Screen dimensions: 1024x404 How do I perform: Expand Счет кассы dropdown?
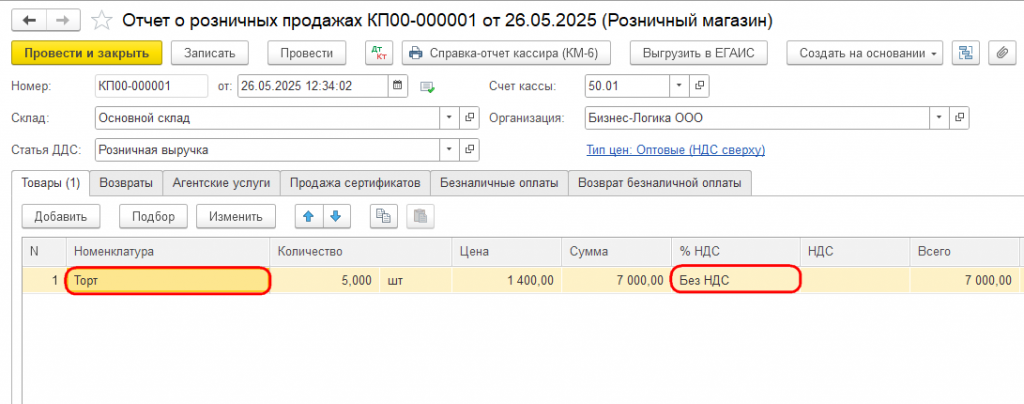pos(679,85)
